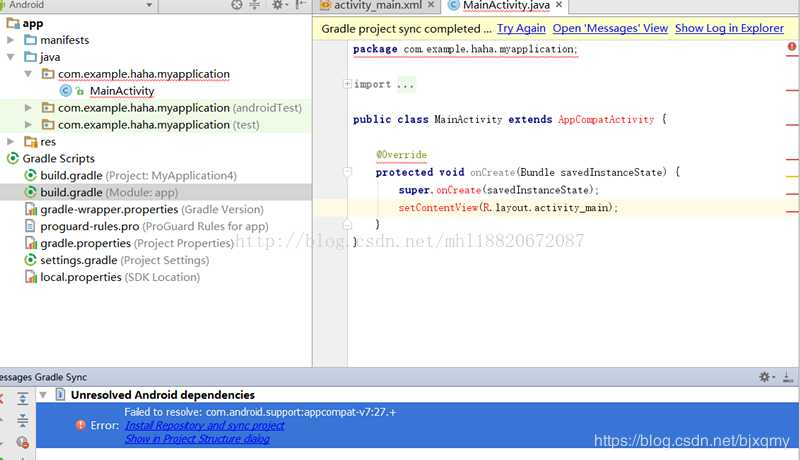Click the folded import ... placeholder
The height and width of the screenshot is (460, 800).
(406, 84)
